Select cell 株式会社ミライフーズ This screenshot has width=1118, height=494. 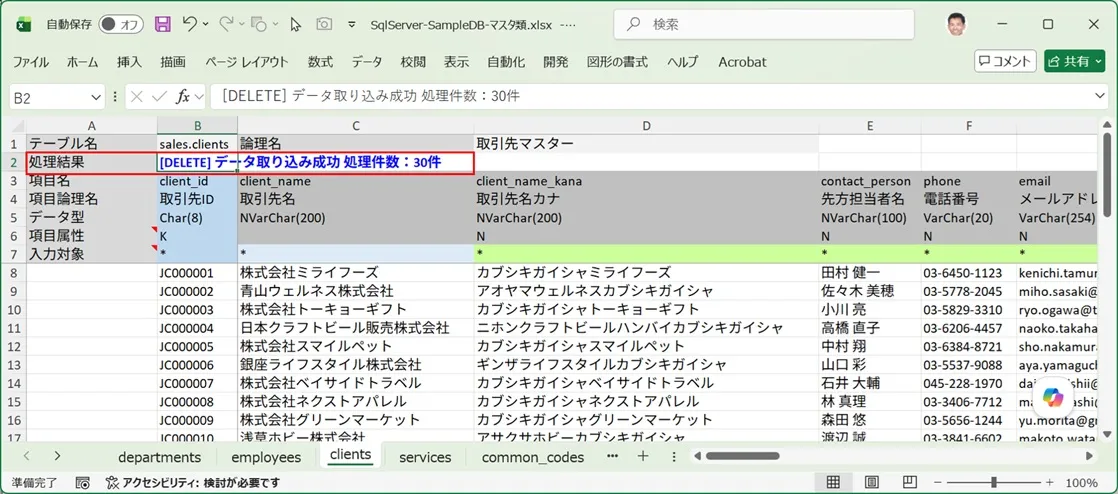(x=356, y=272)
